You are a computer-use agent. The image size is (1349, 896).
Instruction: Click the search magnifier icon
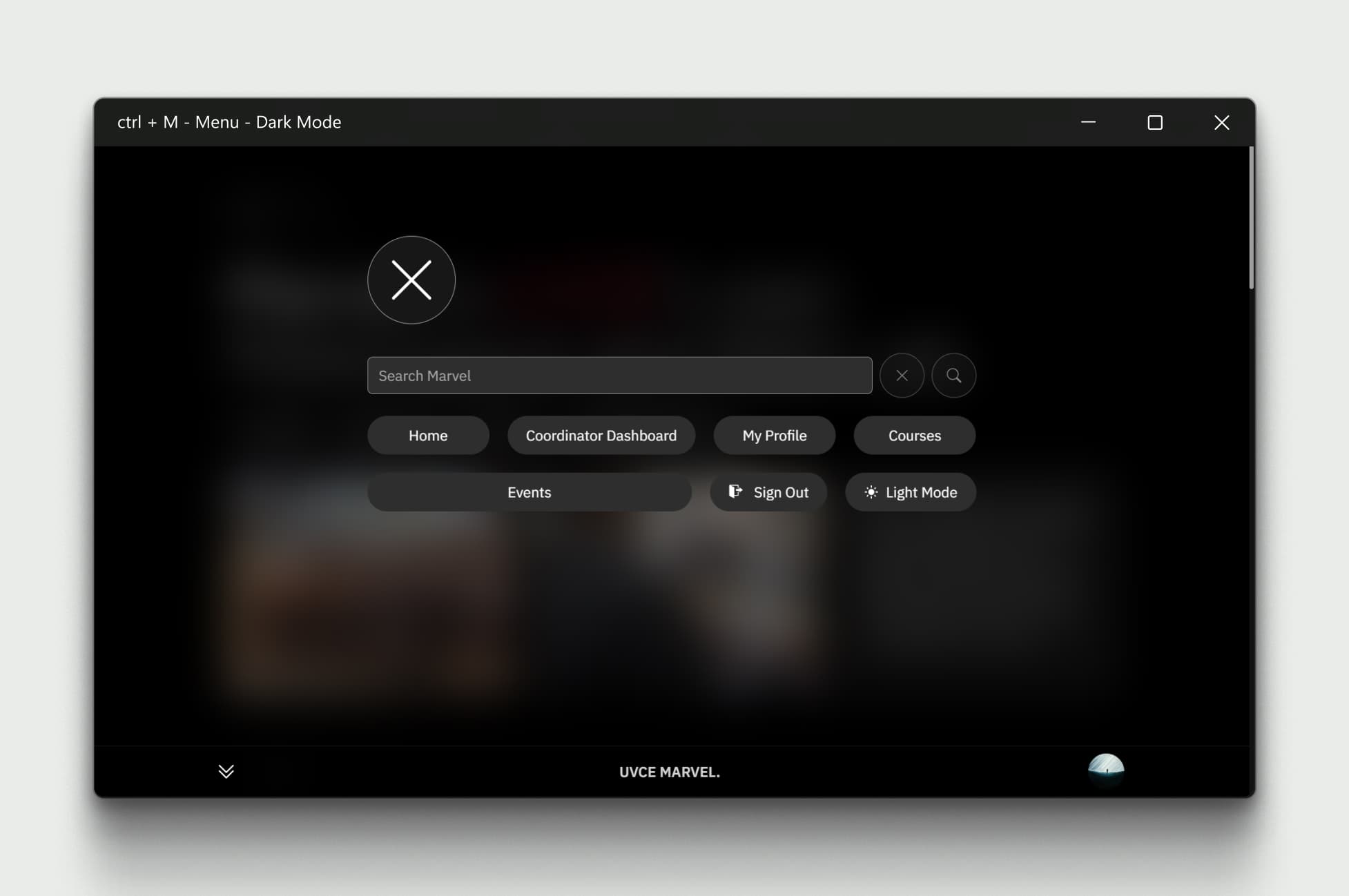click(953, 375)
